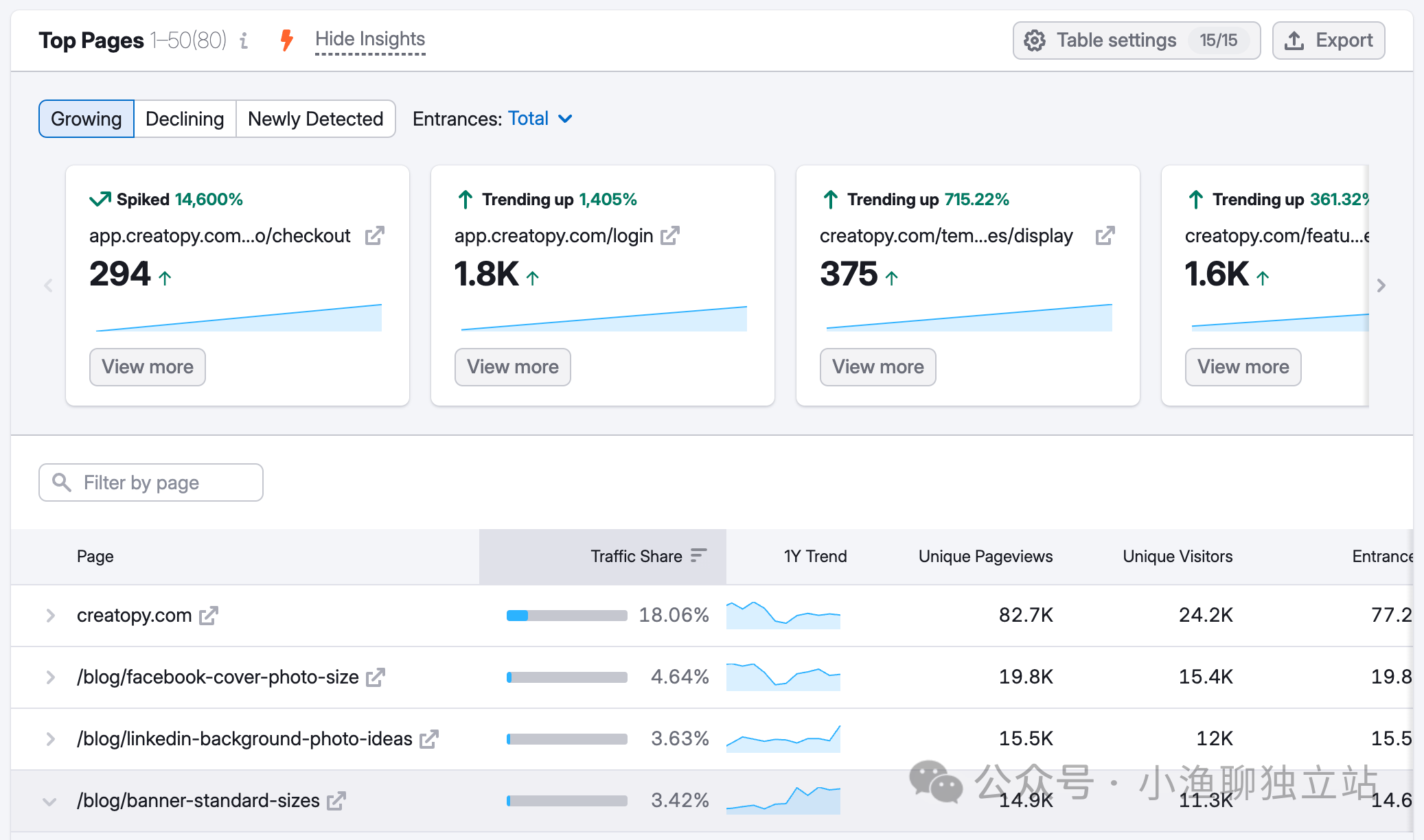Viewport: 1424px width, 840px height.
Task: Click the Traffic Share sort icon
Action: 698,556
